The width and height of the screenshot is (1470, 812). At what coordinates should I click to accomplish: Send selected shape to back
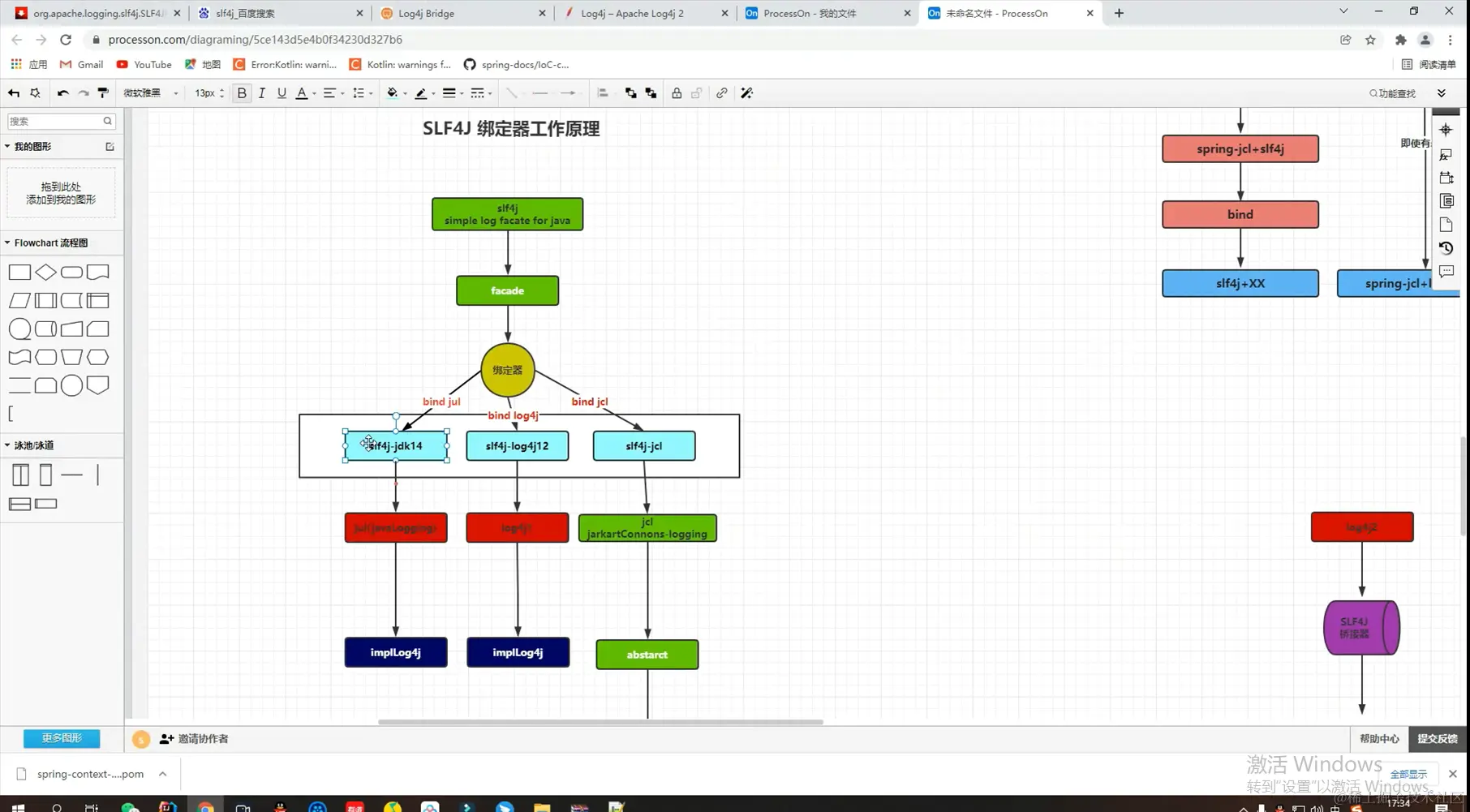[x=651, y=93]
